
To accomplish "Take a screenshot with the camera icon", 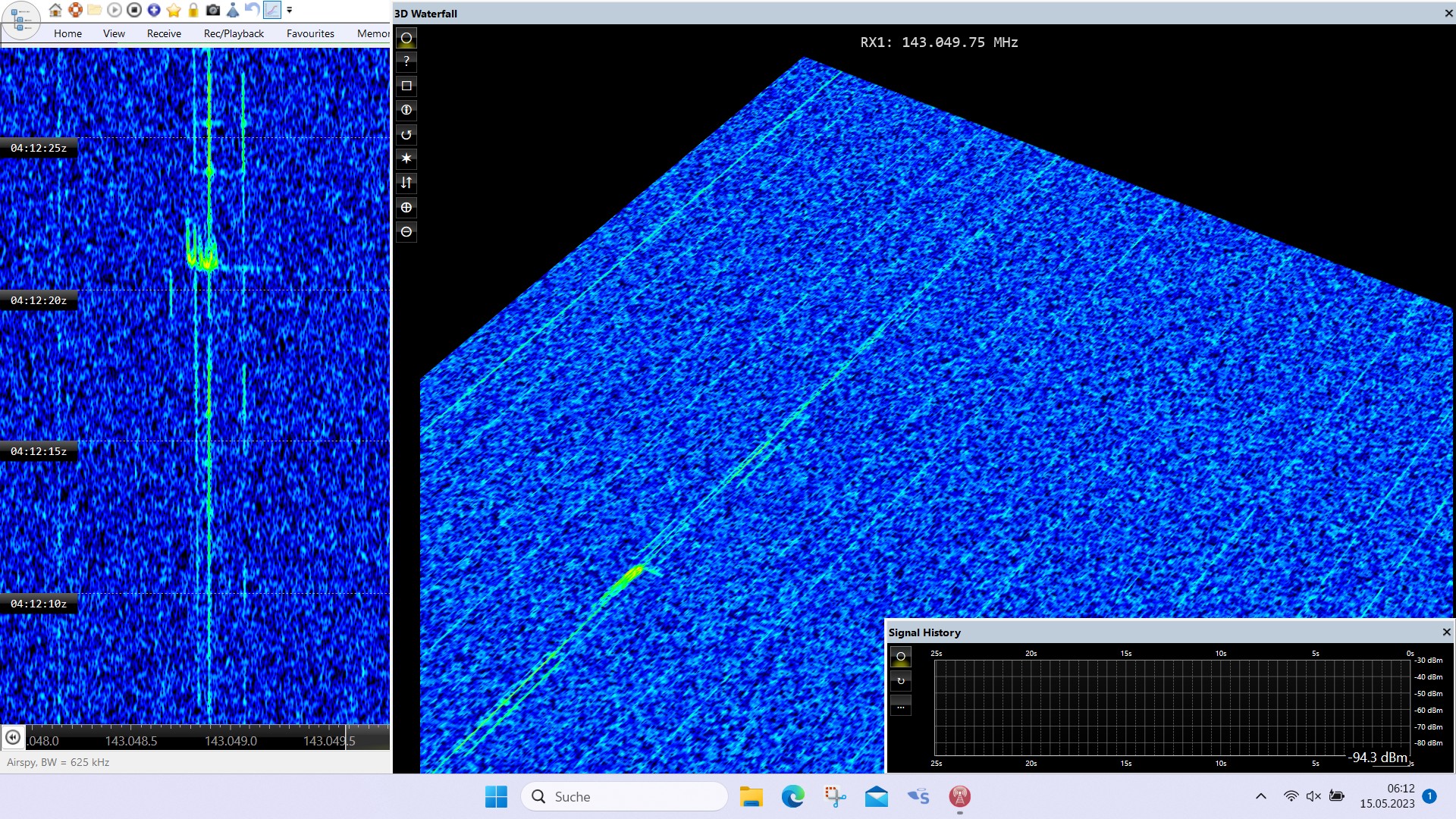I will 213,10.
